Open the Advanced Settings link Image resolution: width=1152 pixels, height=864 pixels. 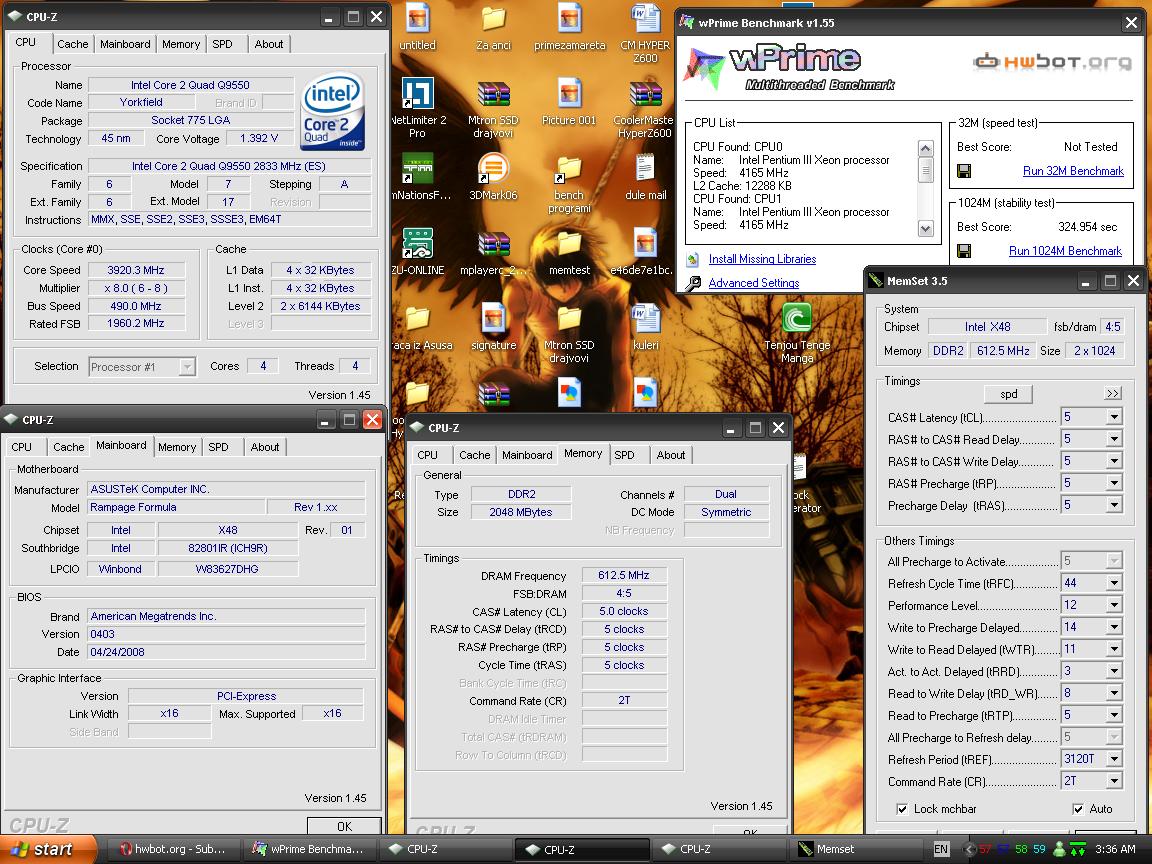point(754,283)
